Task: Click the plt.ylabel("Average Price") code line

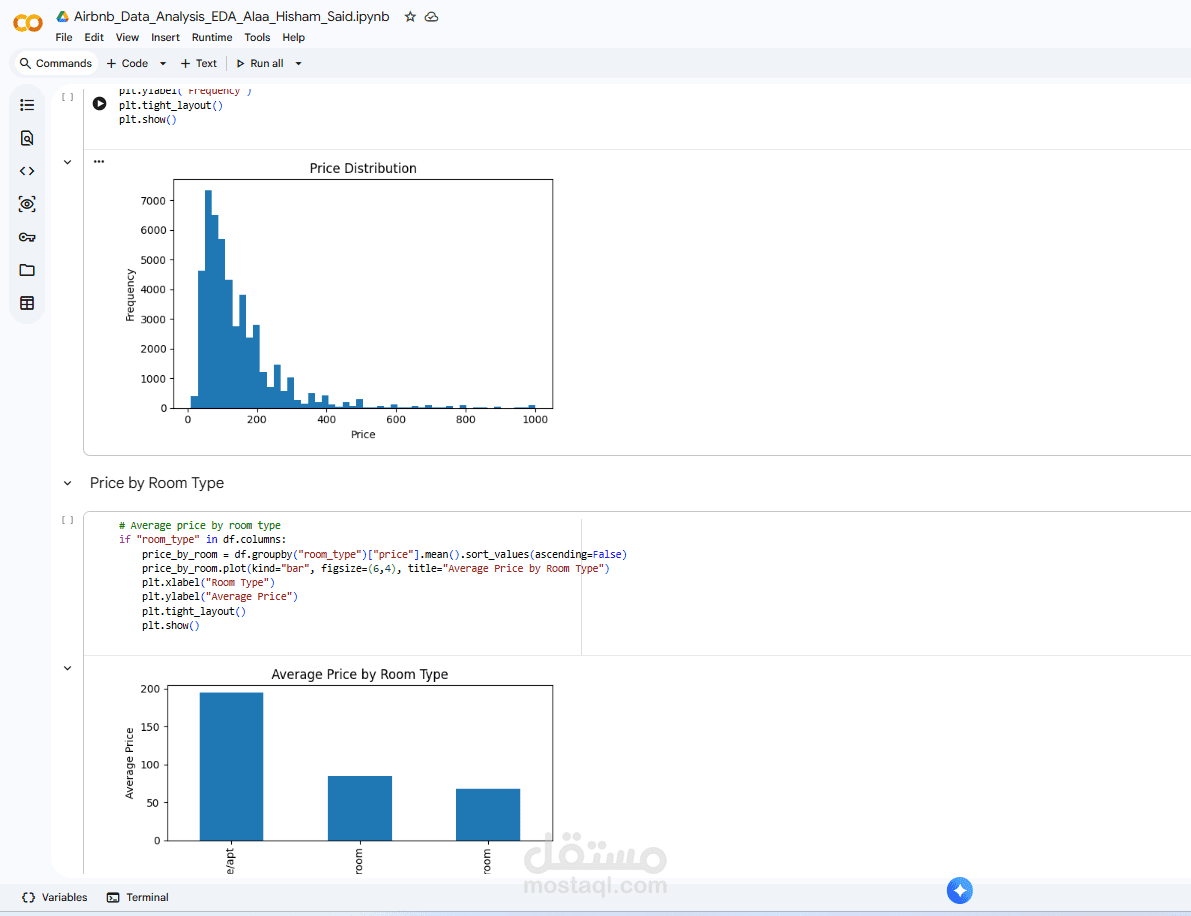Action: point(220,597)
